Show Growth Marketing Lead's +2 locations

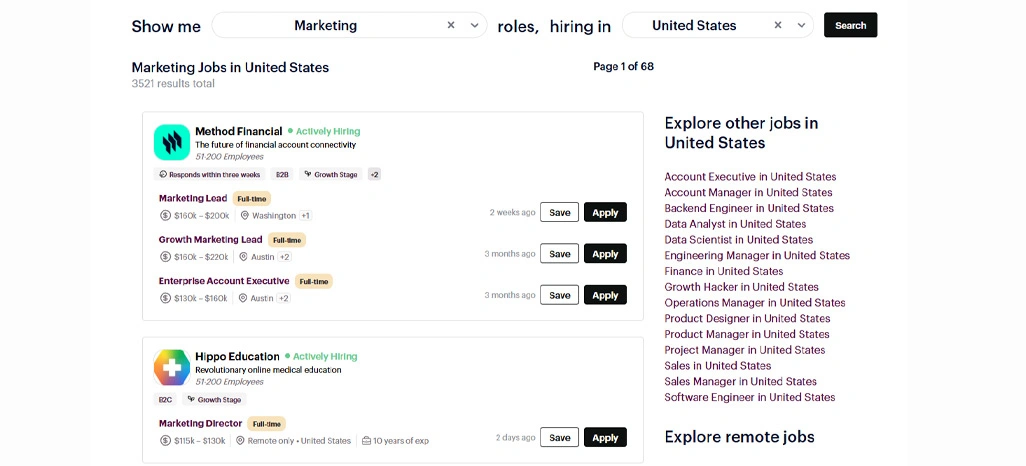pyautogui.click(x=284, y=257)
